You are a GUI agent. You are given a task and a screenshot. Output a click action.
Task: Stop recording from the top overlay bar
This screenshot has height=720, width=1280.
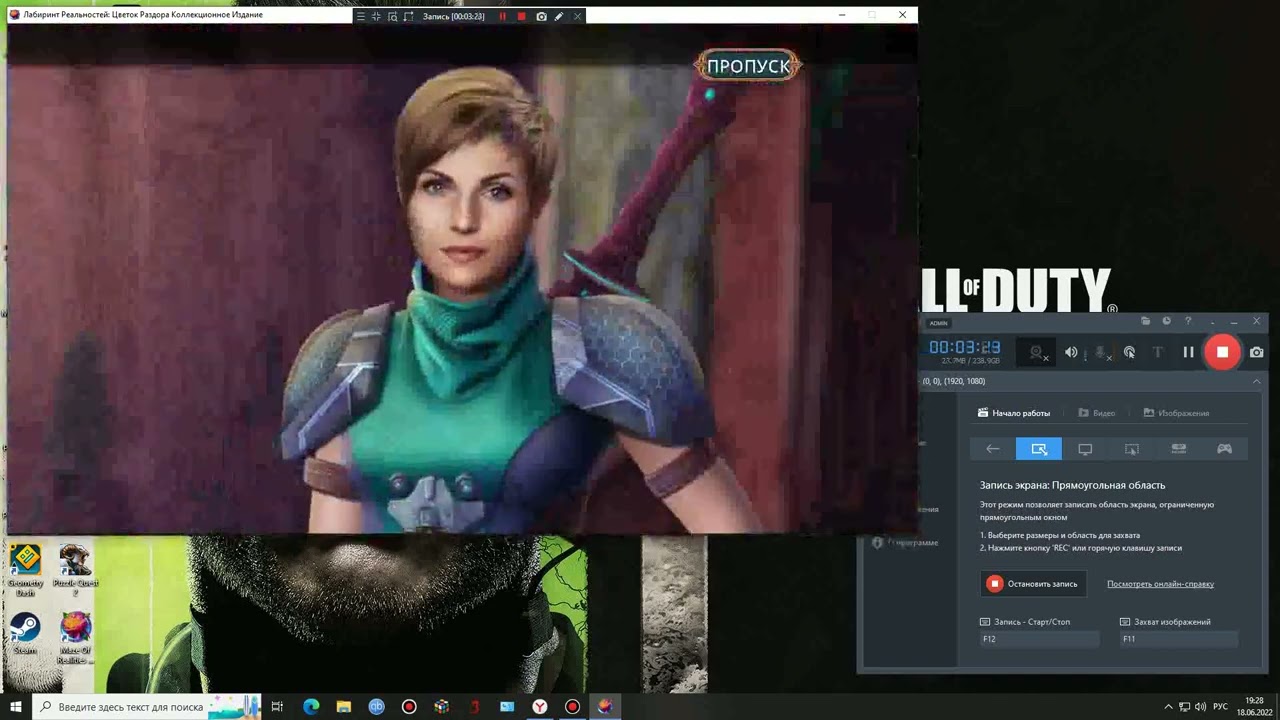click(521, 16)
